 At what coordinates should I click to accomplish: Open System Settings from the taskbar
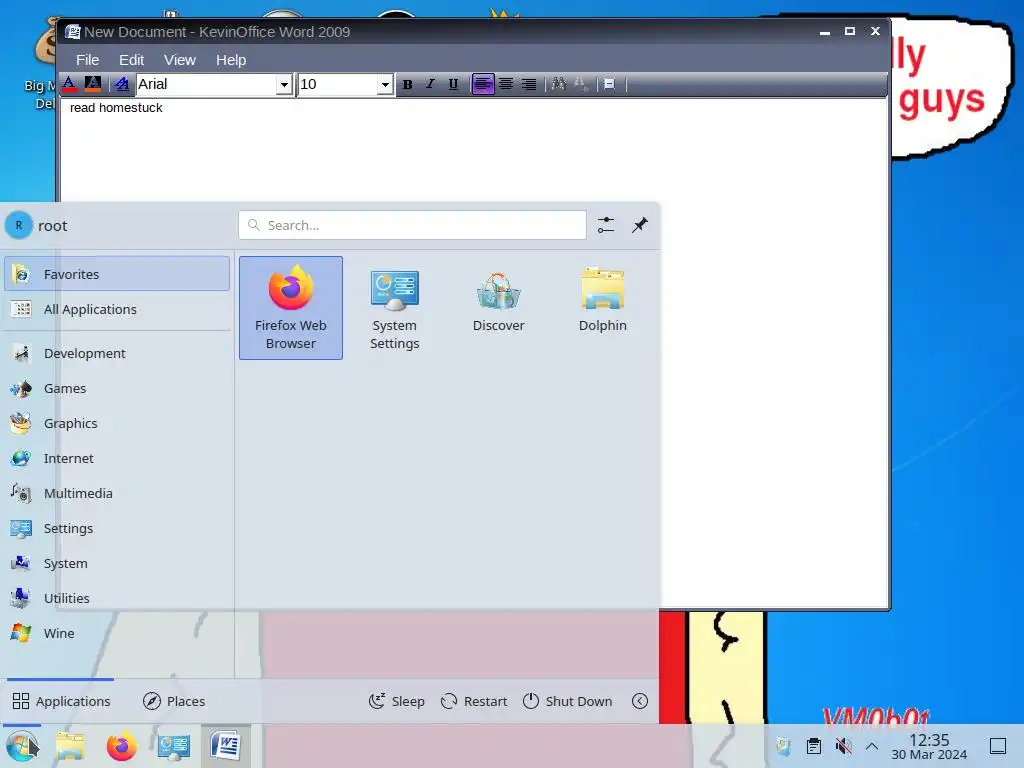tap(174, 746)
